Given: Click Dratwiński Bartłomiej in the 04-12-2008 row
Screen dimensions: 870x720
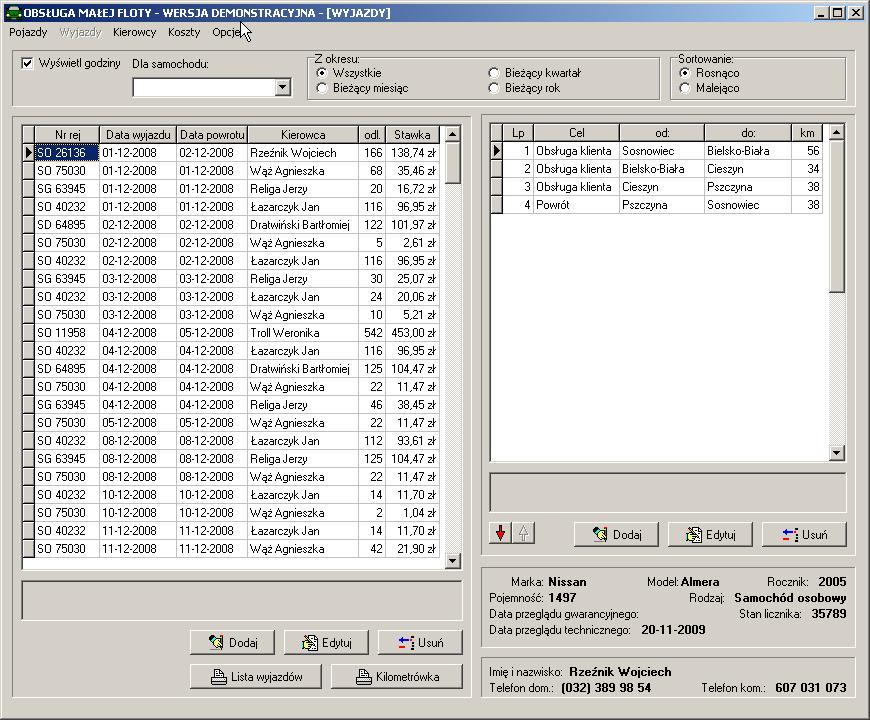Looking at the screenshot, I should 303,369.
